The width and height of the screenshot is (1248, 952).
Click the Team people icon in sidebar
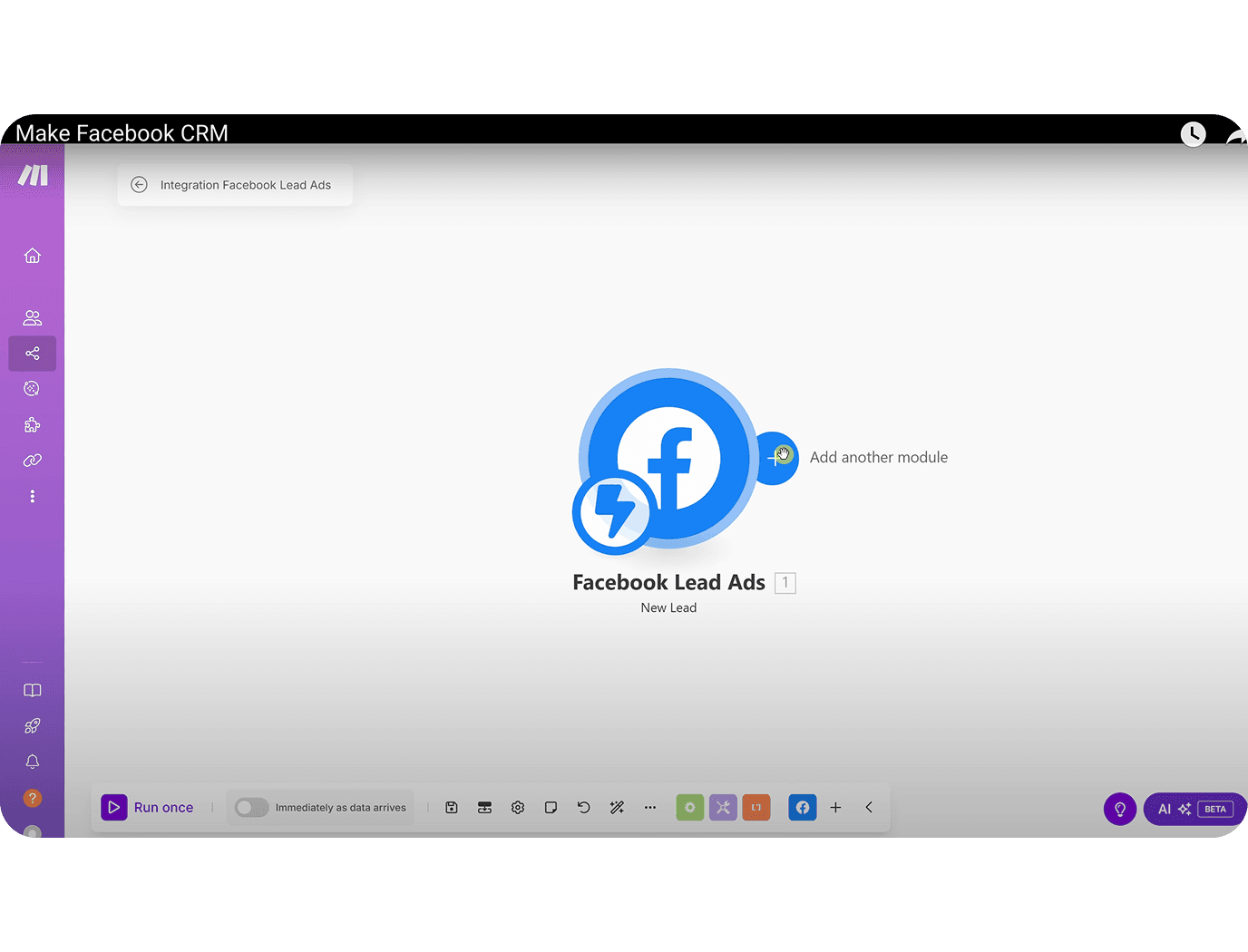pos(33,318)
